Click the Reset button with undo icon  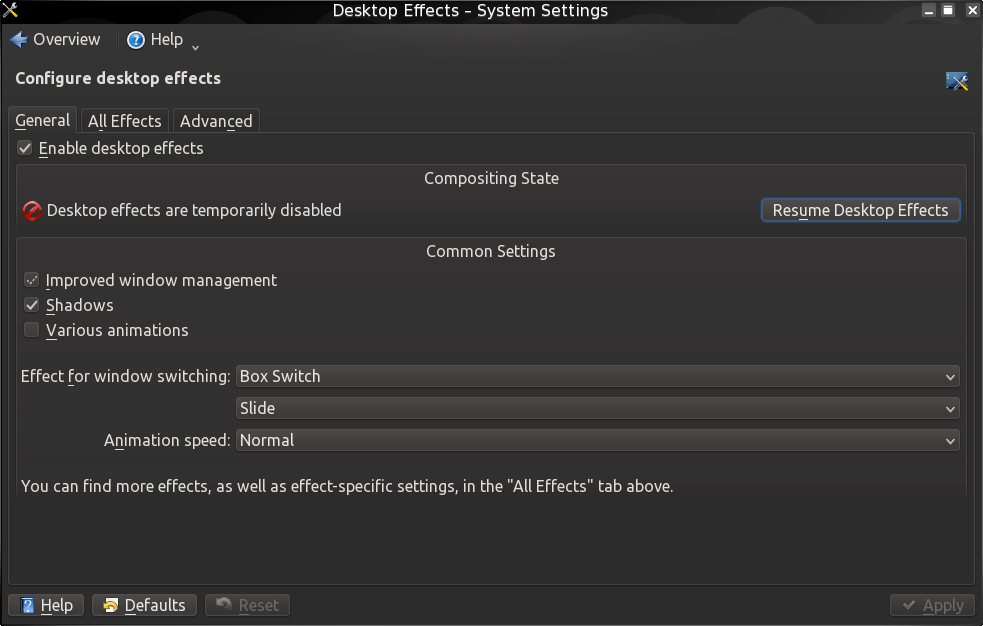tap(247, 605)
